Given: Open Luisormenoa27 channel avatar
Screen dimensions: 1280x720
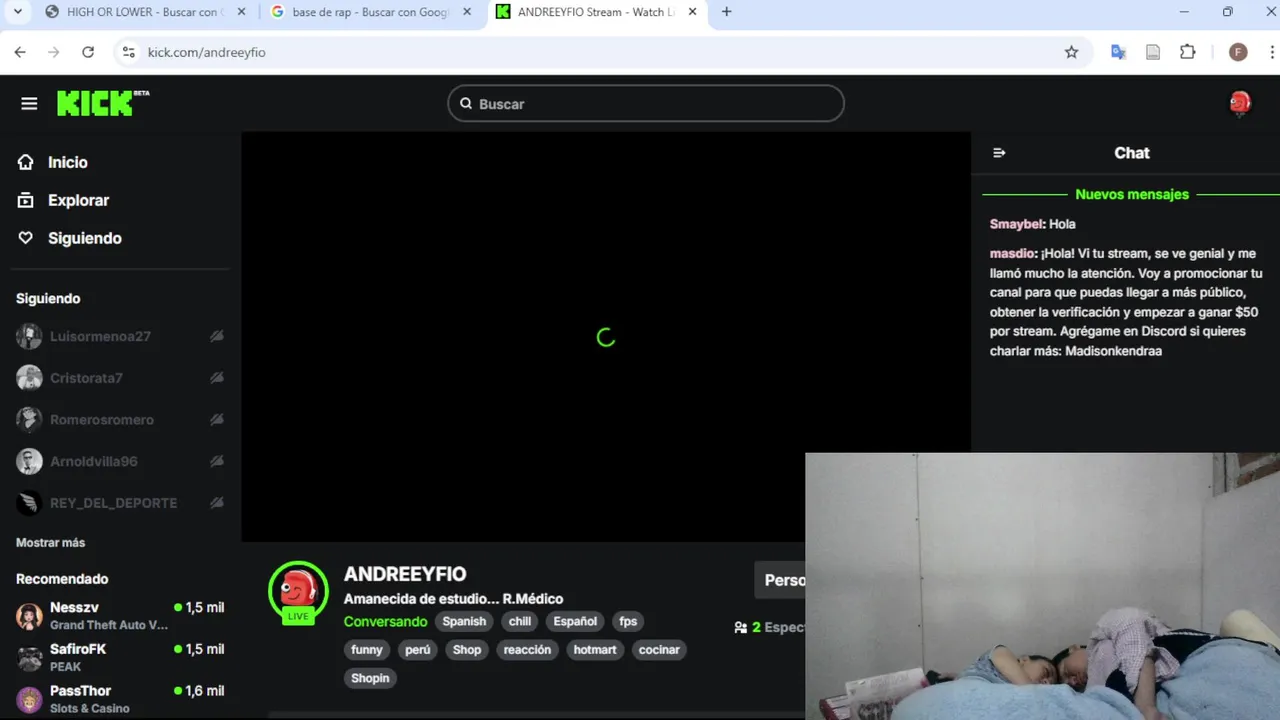Looking at the screenshot, I should [x=29, y=336].
